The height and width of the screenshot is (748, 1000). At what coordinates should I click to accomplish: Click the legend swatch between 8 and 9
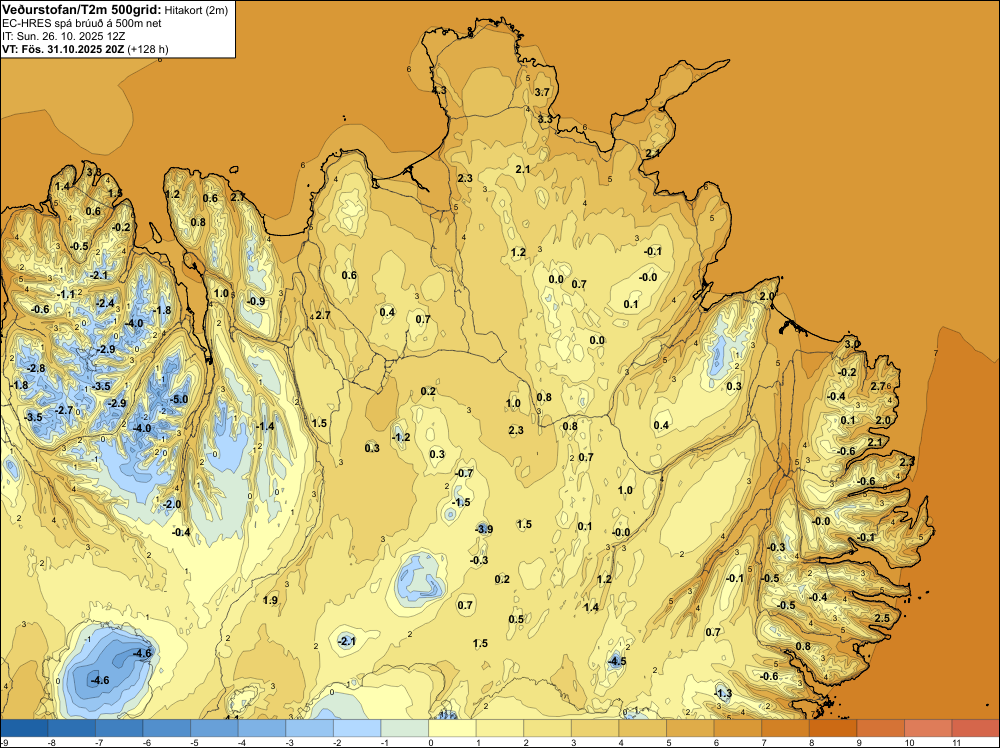(833, 728)
